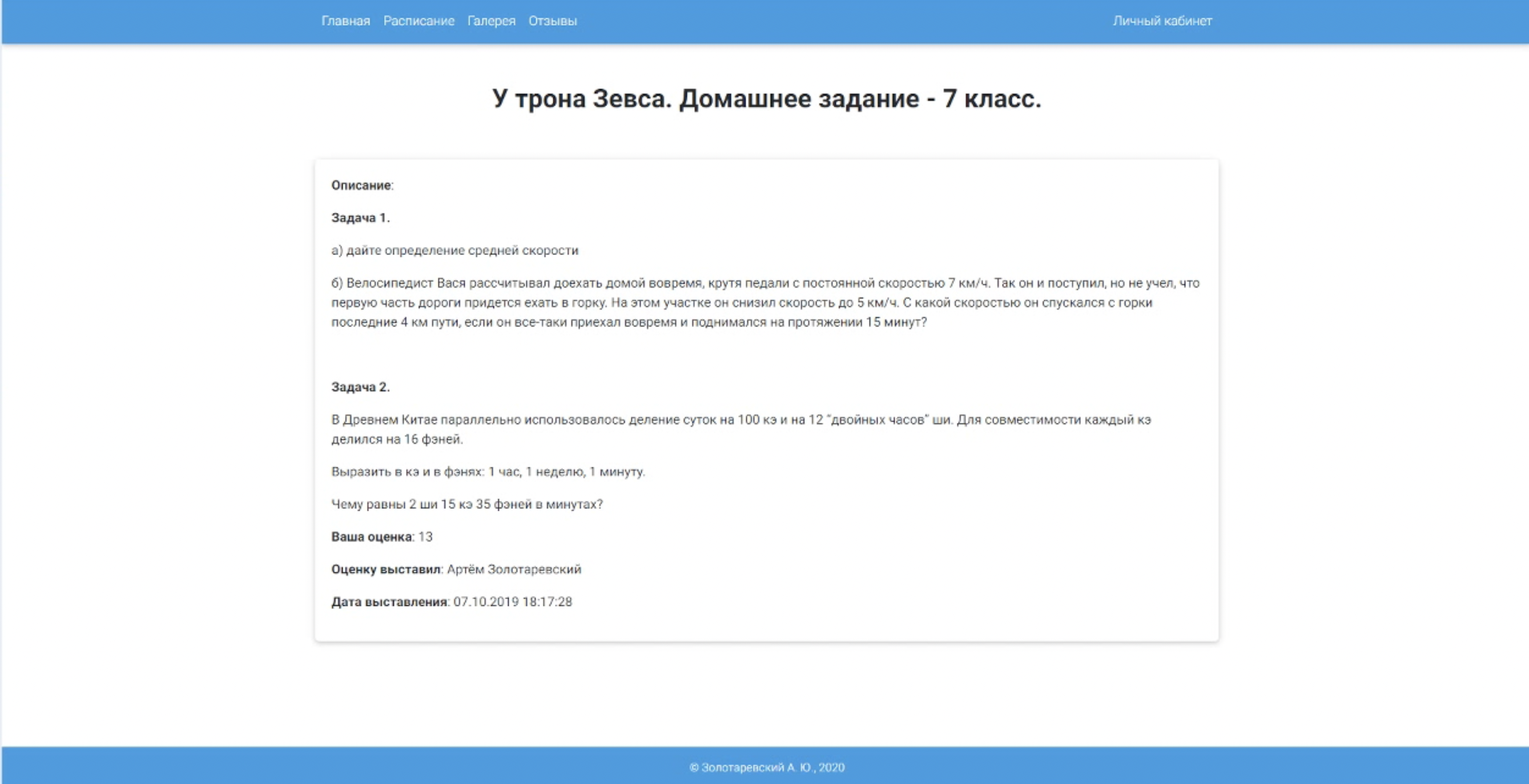Open the Главная navigation link
This screenshot has width=1529, height=784.
(345, 21)
